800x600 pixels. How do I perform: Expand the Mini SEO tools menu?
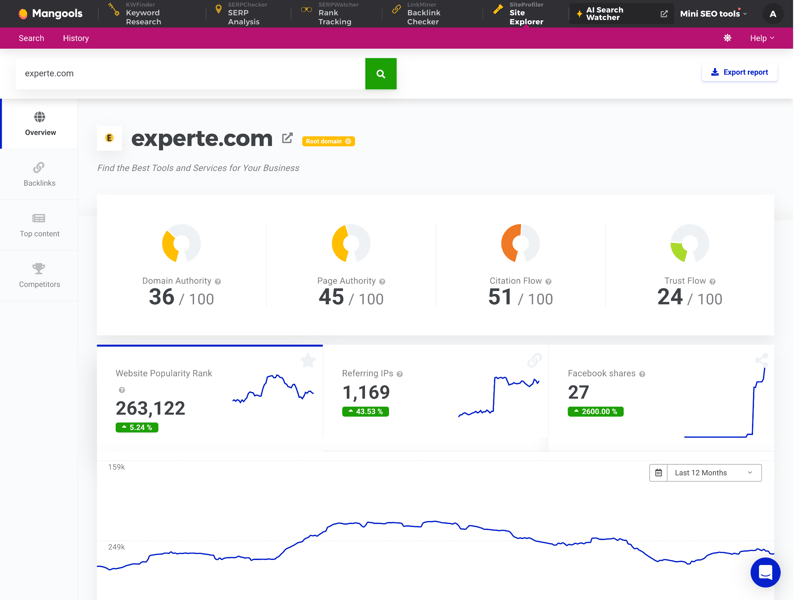pos(713,14)
